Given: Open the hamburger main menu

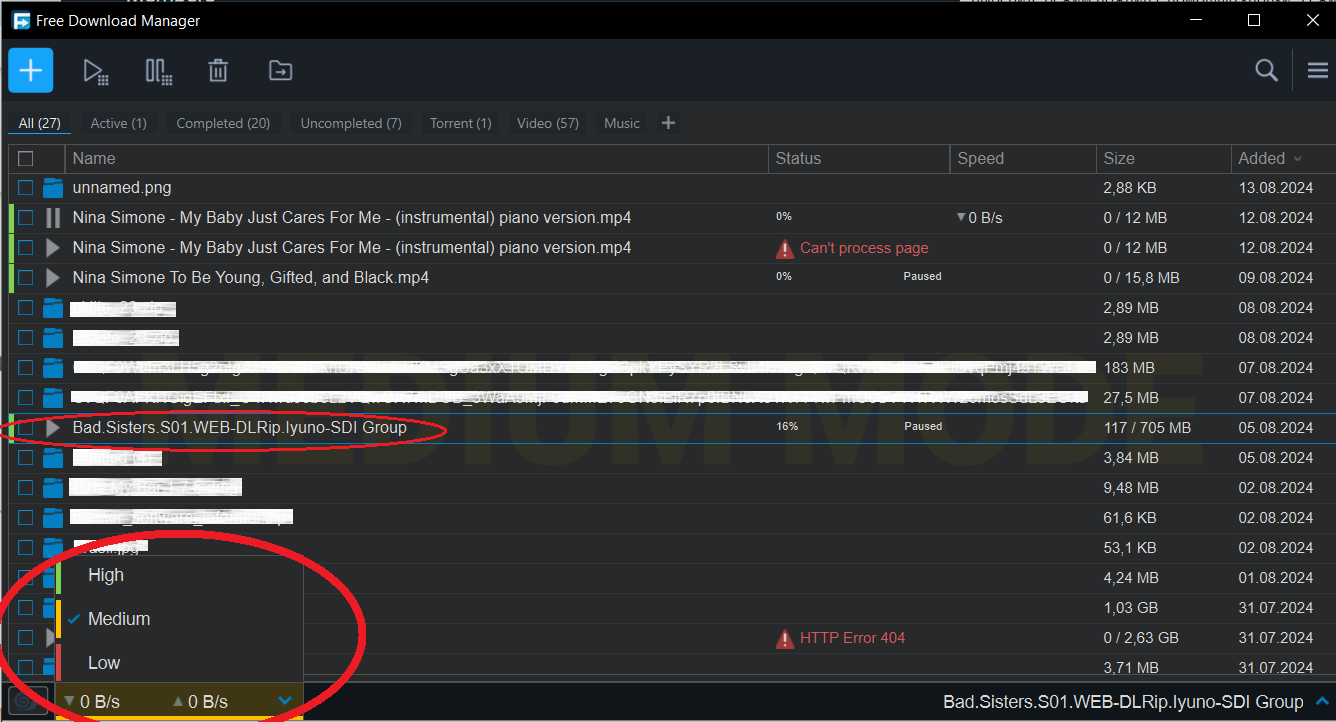Looking at the screenshot, I should tap(1318, 70).
